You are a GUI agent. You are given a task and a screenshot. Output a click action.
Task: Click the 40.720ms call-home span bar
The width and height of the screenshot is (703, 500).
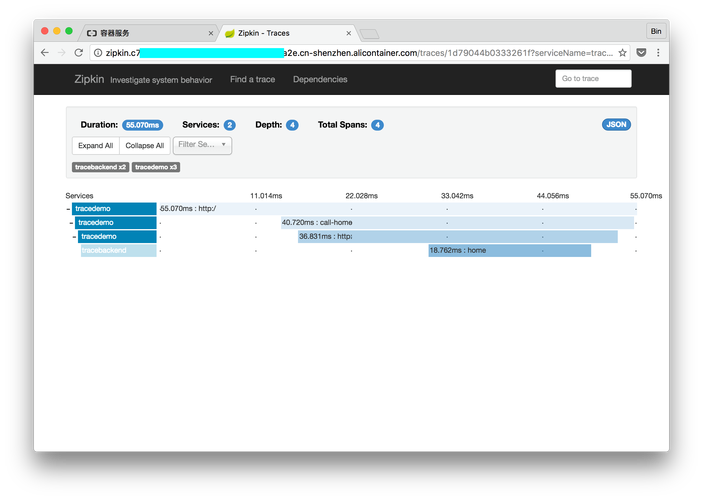click(457, 222)
